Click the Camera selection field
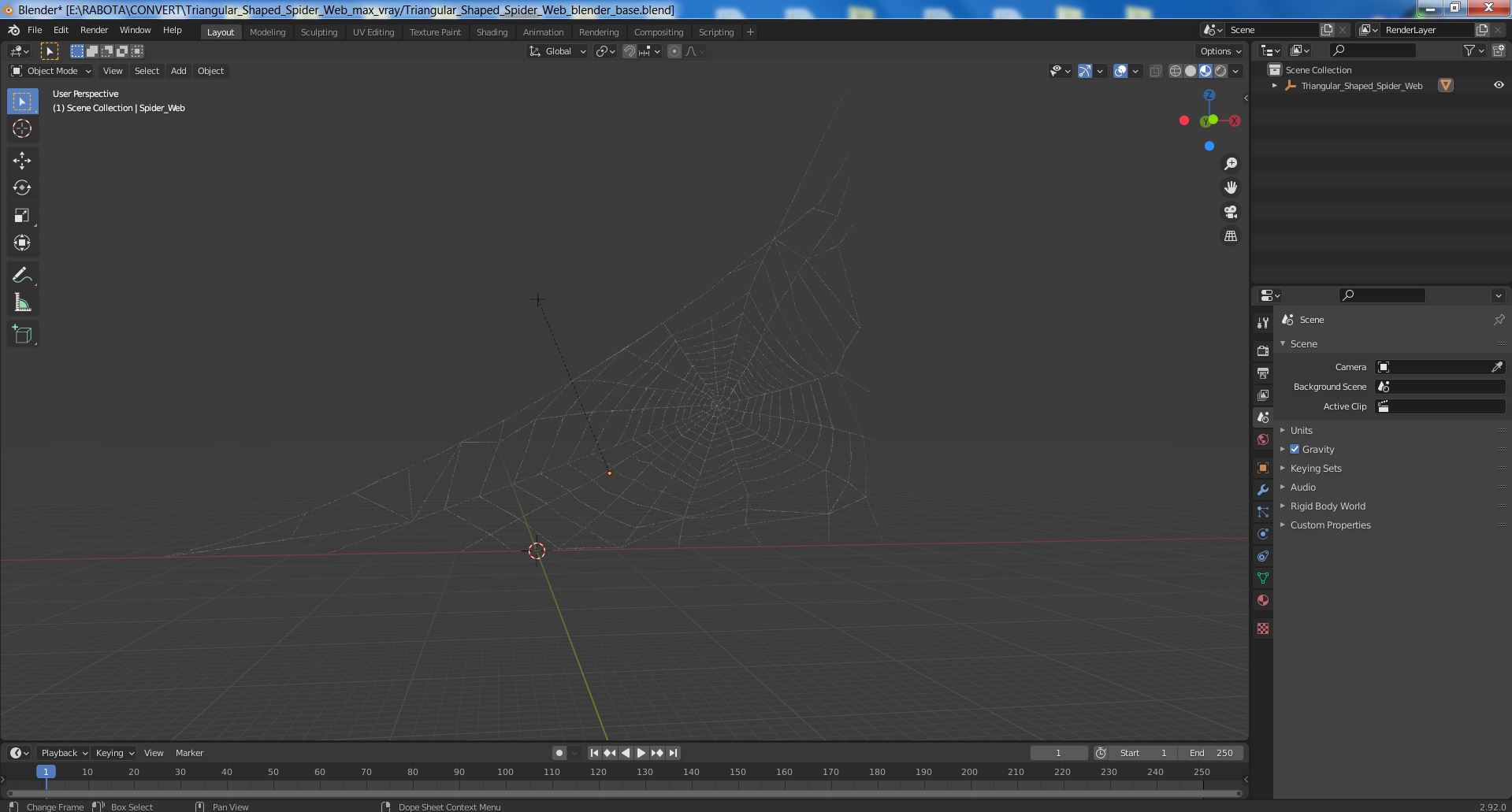The height and width of the screenshot is (812, 1512). pos(1440,367)
